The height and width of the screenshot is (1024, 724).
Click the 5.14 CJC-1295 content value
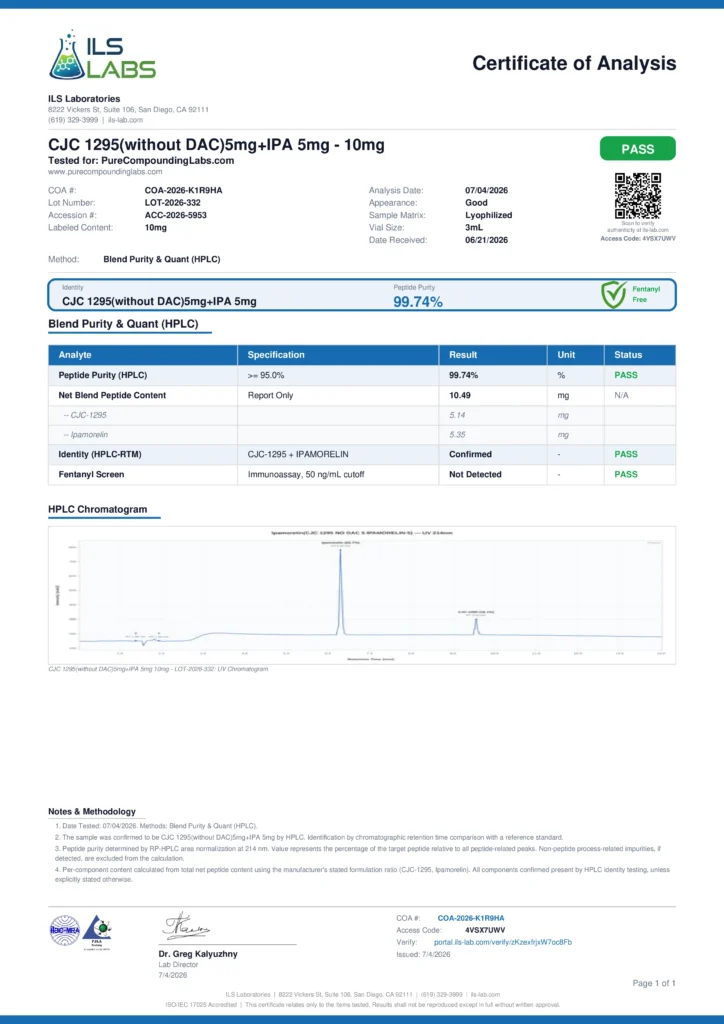pyautogui.click(x=457, y=415)
